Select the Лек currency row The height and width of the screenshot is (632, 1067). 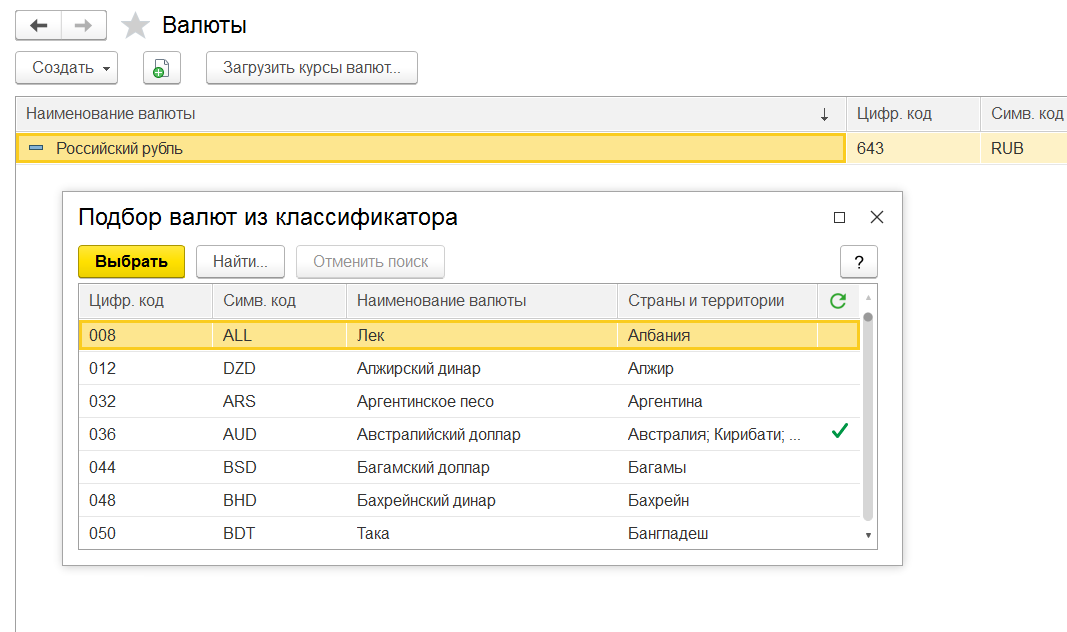tap(470, 335)
